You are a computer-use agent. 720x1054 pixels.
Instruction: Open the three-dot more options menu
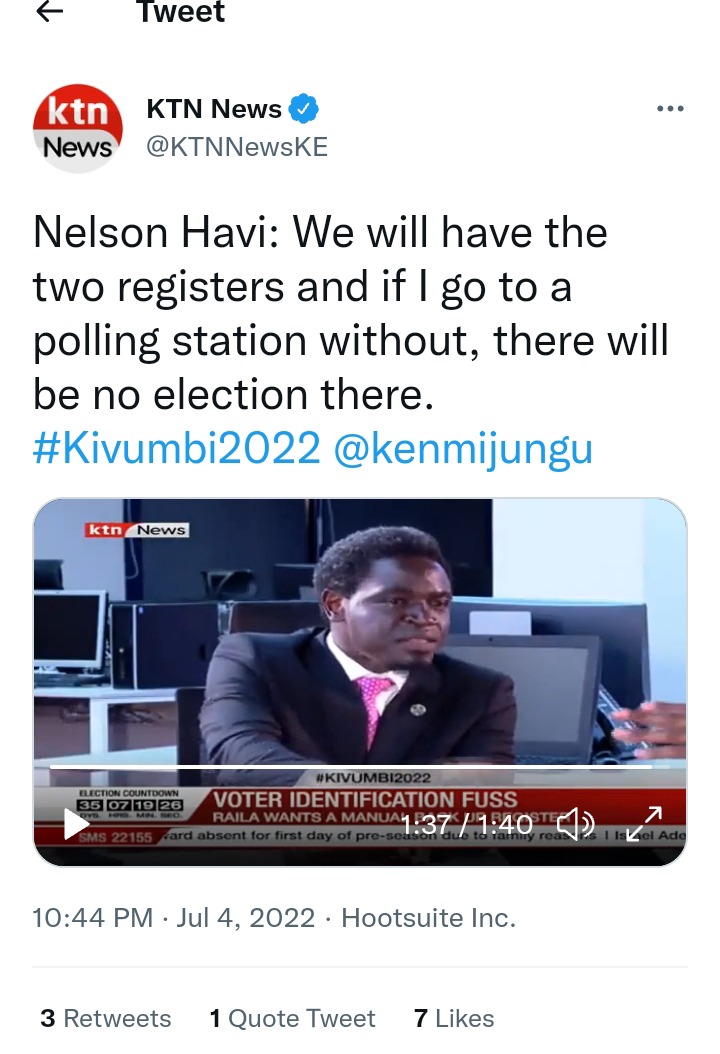click(670, 108)
